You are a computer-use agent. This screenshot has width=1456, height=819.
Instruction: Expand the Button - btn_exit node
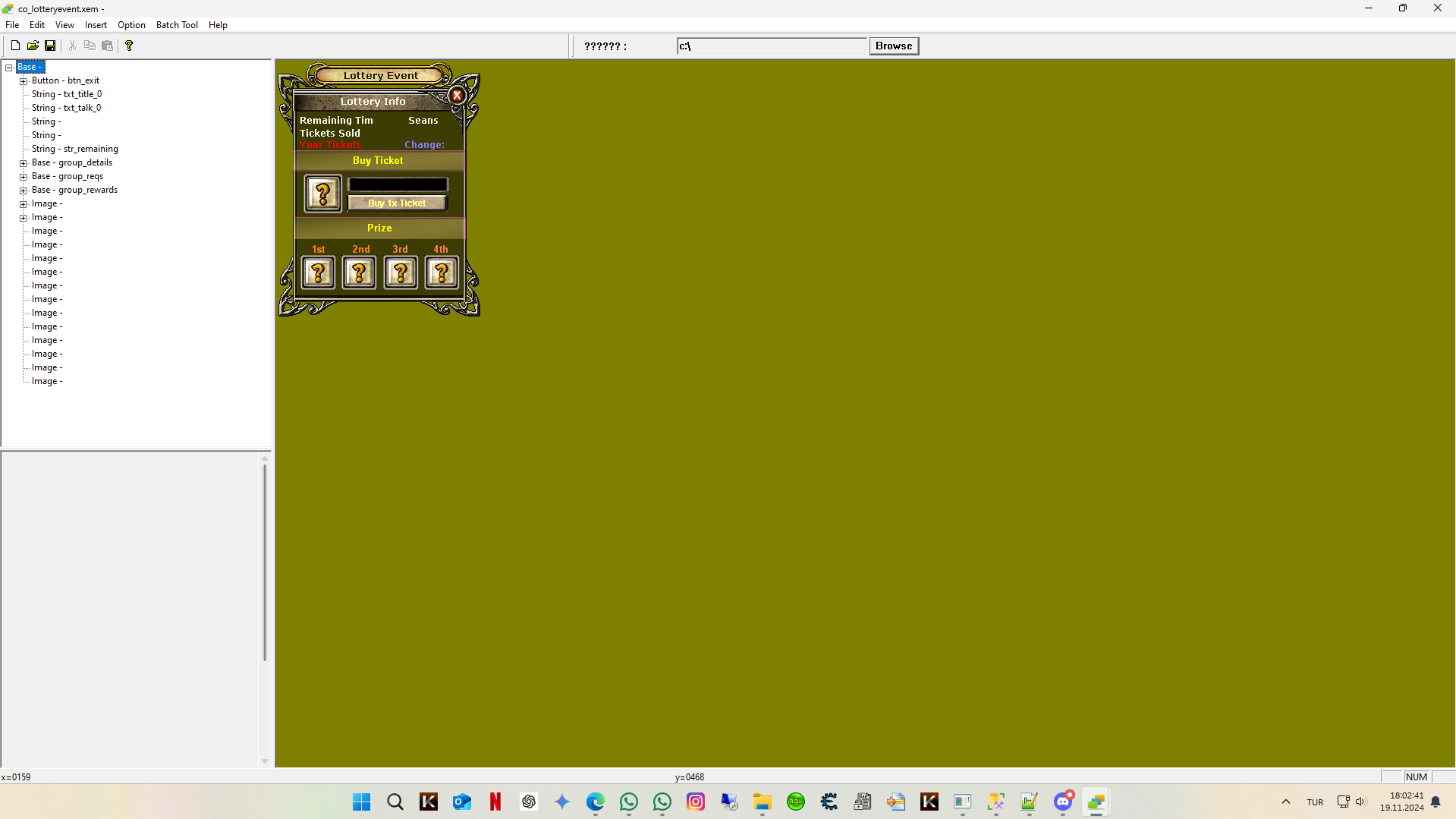point(24,80)
